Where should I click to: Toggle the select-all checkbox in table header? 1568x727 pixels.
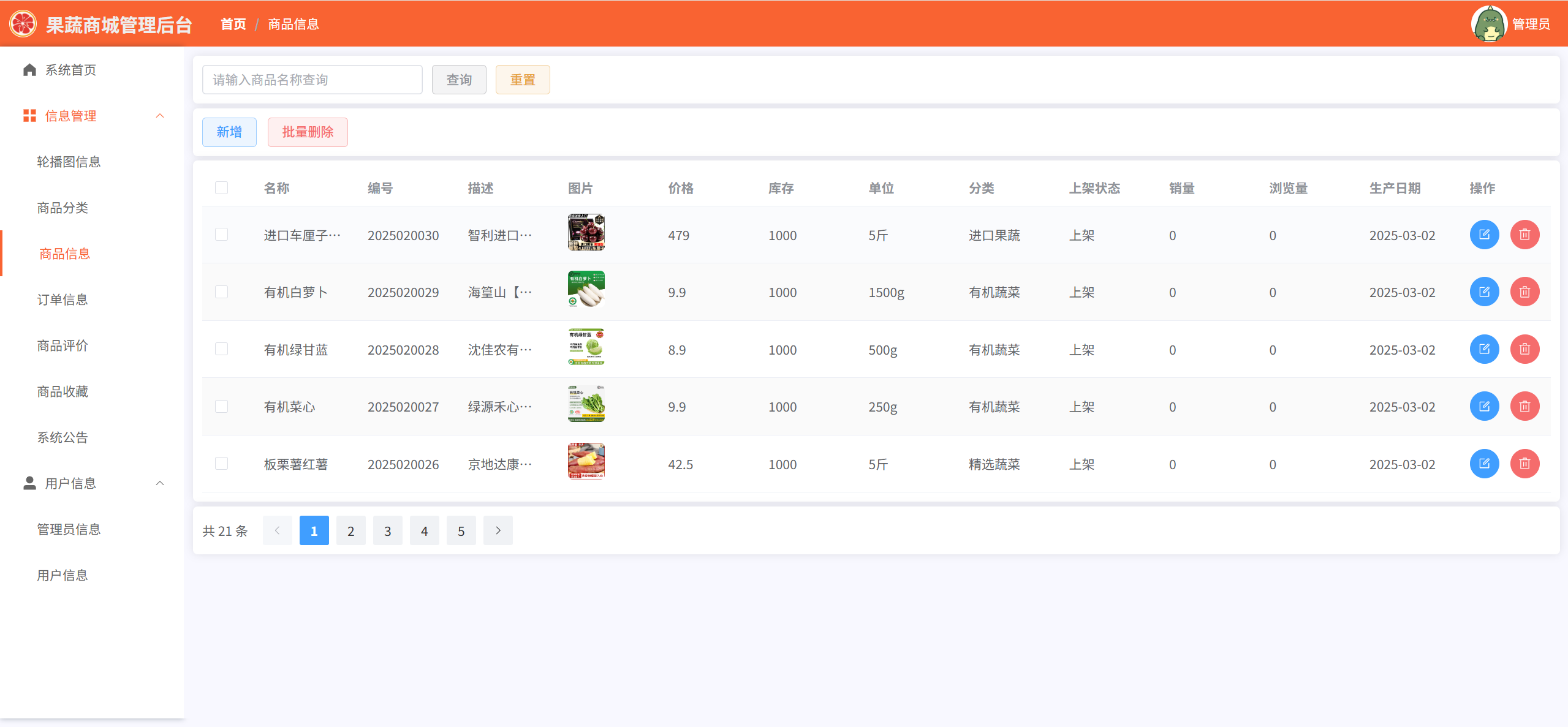pyautogui.click(x=221, y=187)
